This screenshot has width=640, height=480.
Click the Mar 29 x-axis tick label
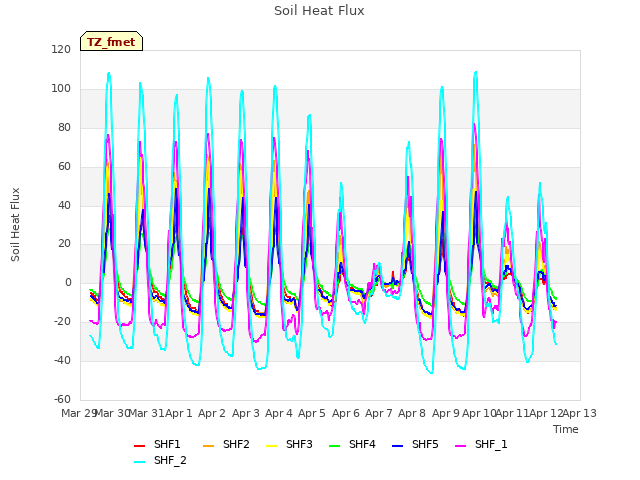click(79, 413)
